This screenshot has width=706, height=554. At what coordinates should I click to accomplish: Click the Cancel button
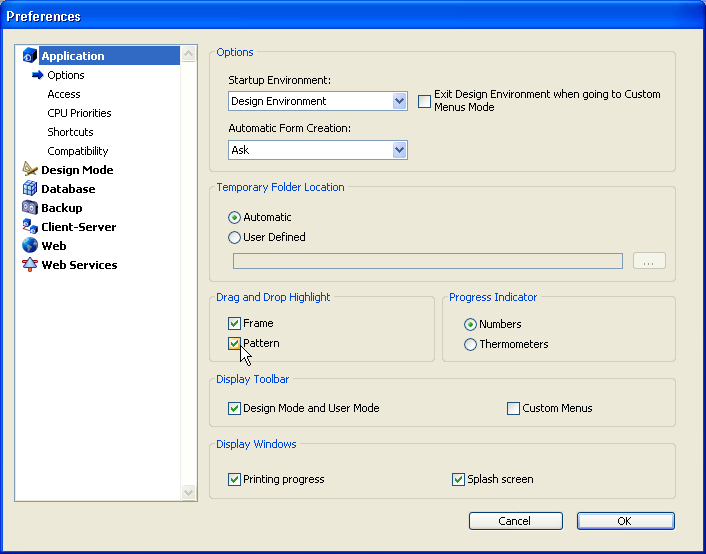pos(515,521)
